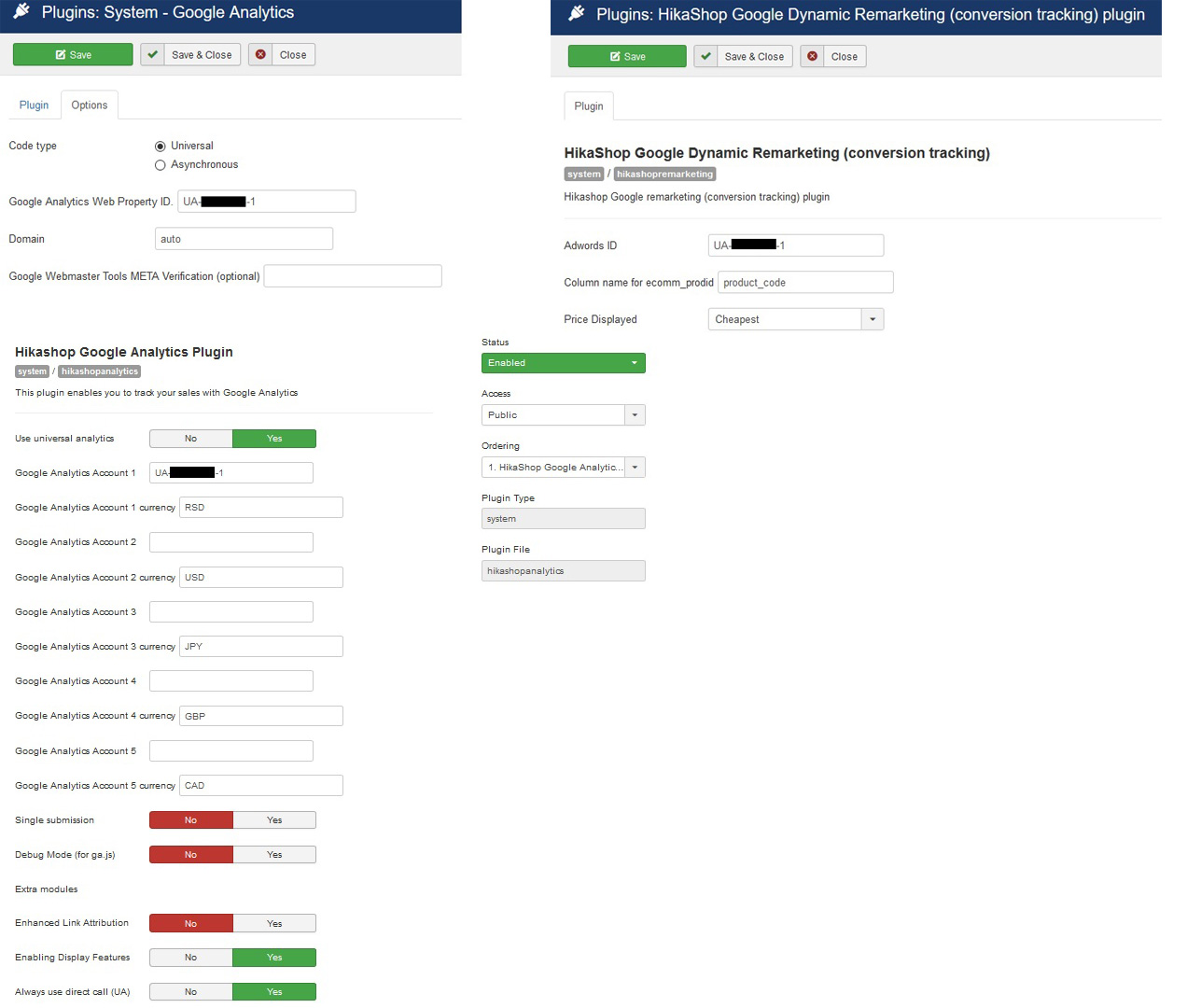
Task: Set Use universal analytics to Yes
Action: pyautogui.click(x=274, y=439)
